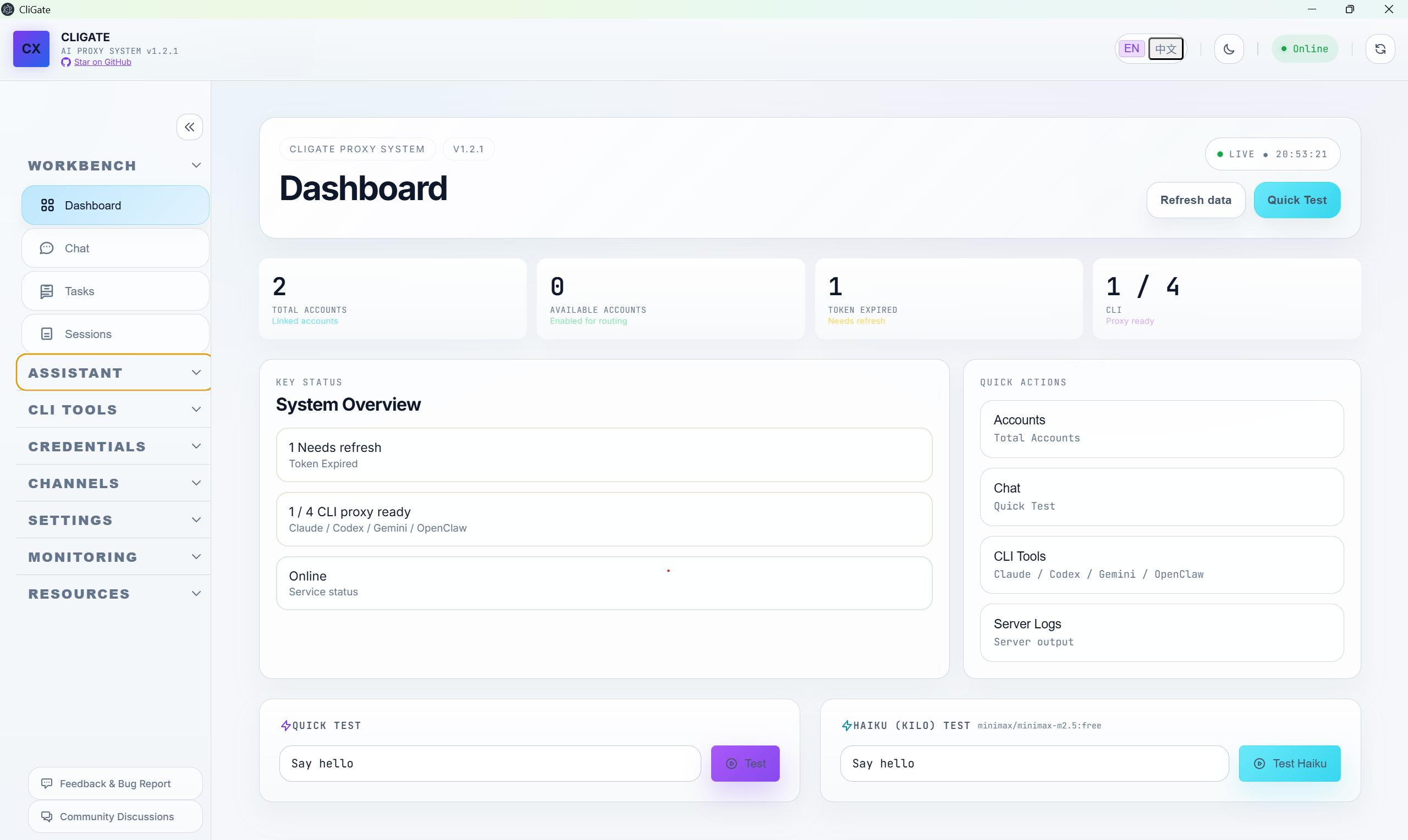Collapse sidebar with double-chevron icon
This screenshot has height=840, width=1408.
point(190,127)
